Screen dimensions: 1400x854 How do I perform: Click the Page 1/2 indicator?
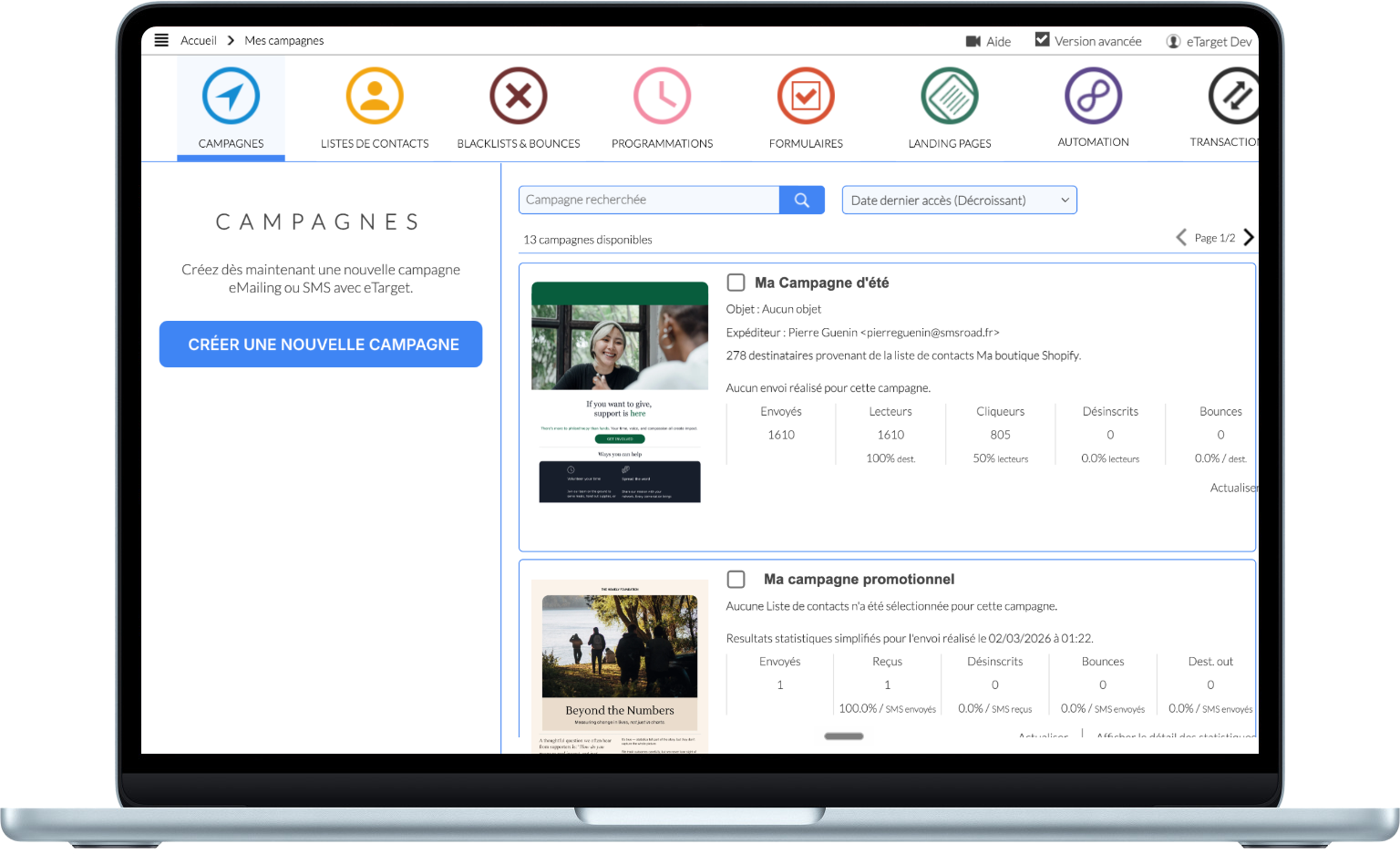click(1215, 238)
